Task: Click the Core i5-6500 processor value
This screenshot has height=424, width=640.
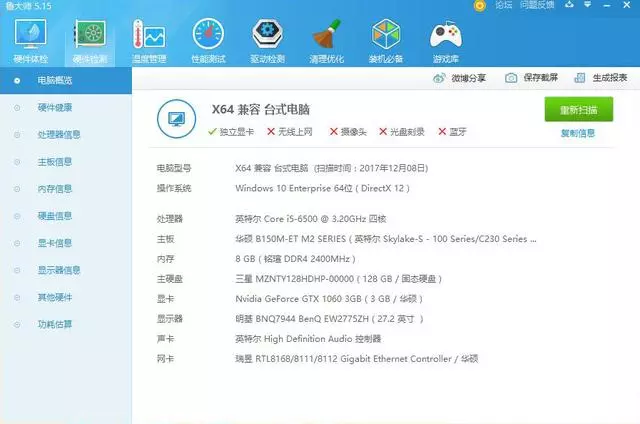Action: [311, 219]
